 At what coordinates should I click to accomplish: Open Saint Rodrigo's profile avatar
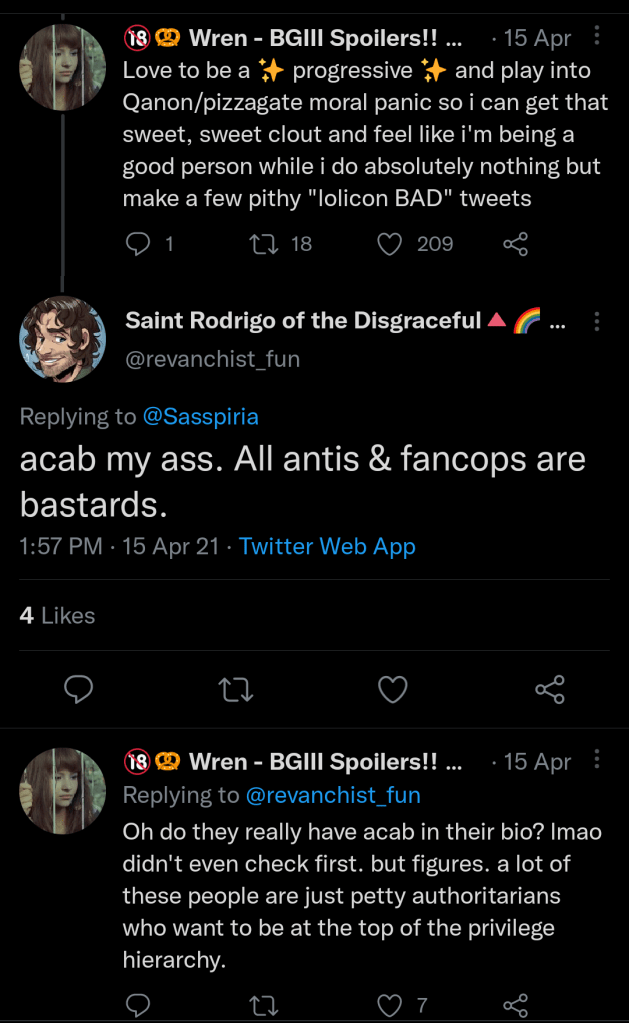[62, 339]
